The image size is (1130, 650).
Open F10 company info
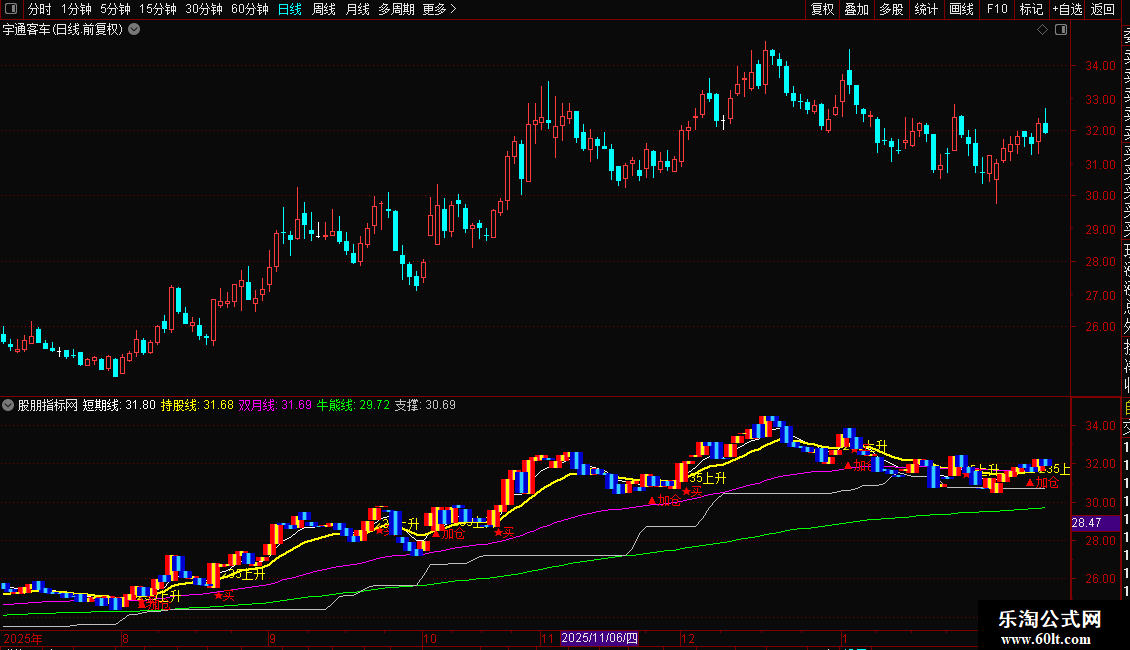[997, 10]
